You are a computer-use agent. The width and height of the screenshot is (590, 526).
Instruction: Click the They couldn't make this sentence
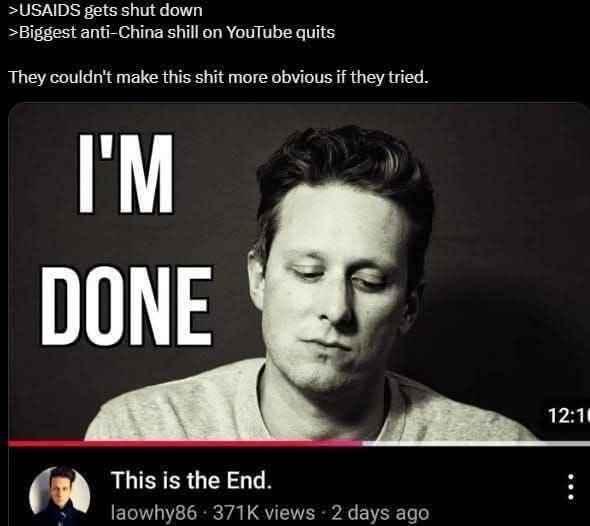(x=219, y=78)
